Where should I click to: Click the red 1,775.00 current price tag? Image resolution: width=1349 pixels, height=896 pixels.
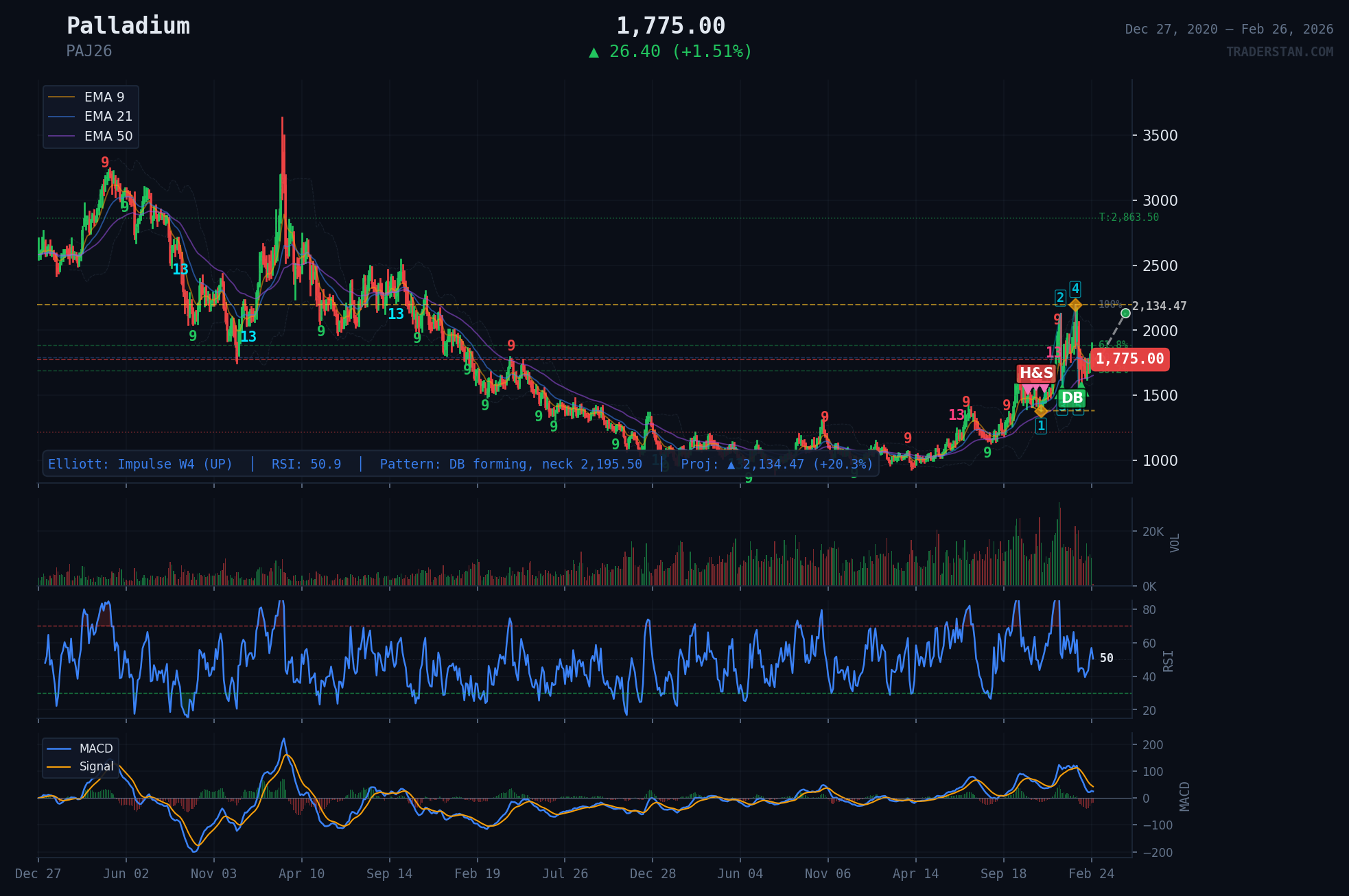(1129, 359)
